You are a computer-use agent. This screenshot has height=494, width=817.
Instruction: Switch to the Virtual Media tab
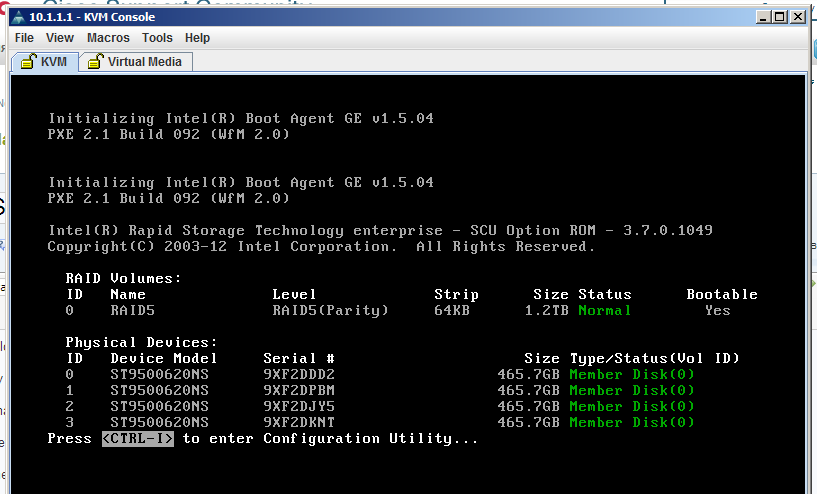point(136,61)
